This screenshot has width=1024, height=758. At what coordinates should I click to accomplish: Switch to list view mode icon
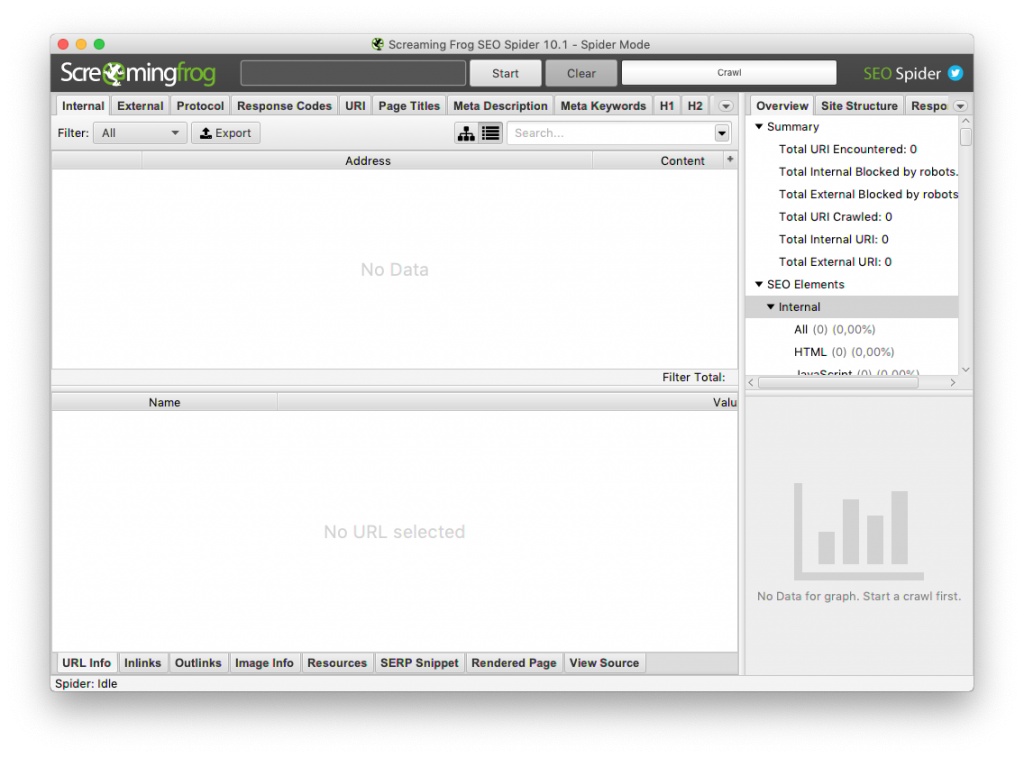pos(491,133)
